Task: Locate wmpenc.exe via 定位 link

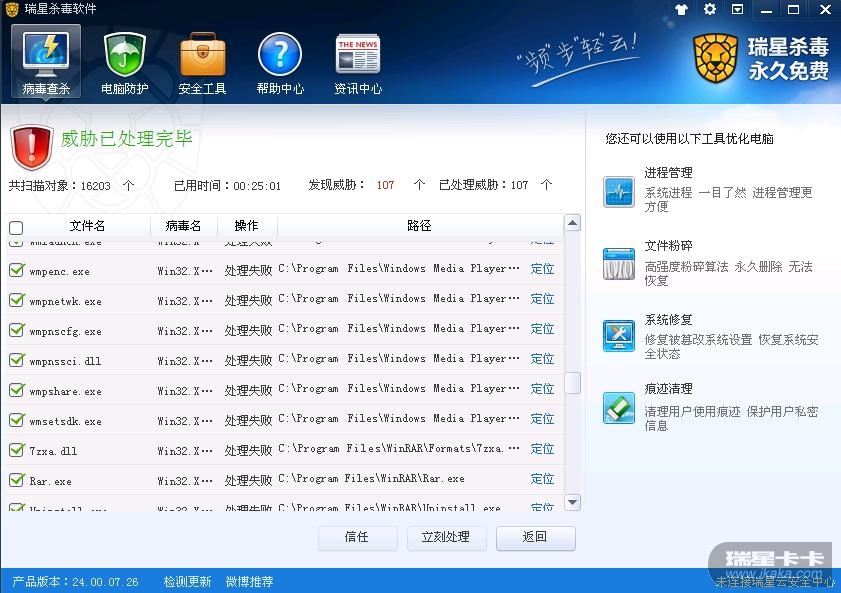Action: tap(542, 269)
